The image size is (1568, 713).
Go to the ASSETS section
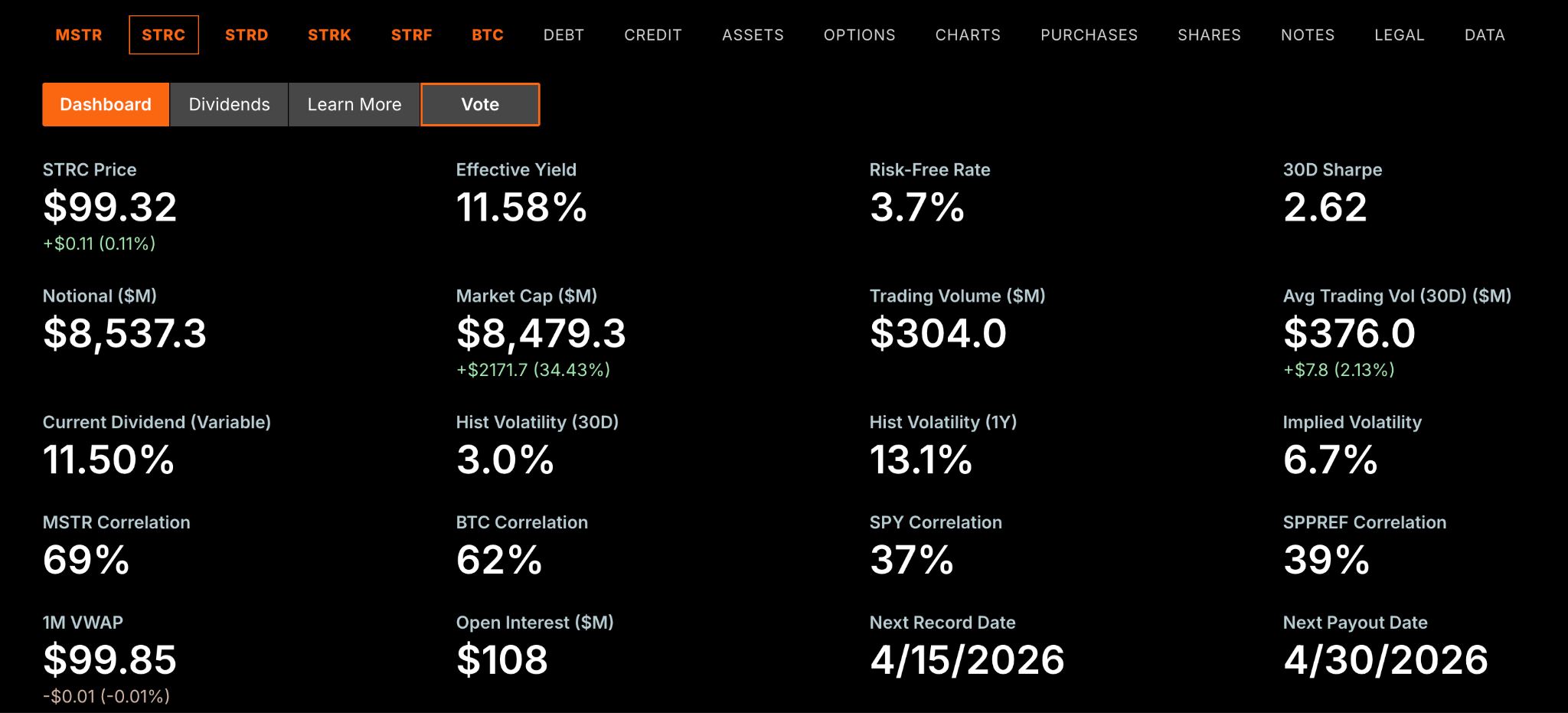[753, 35]
